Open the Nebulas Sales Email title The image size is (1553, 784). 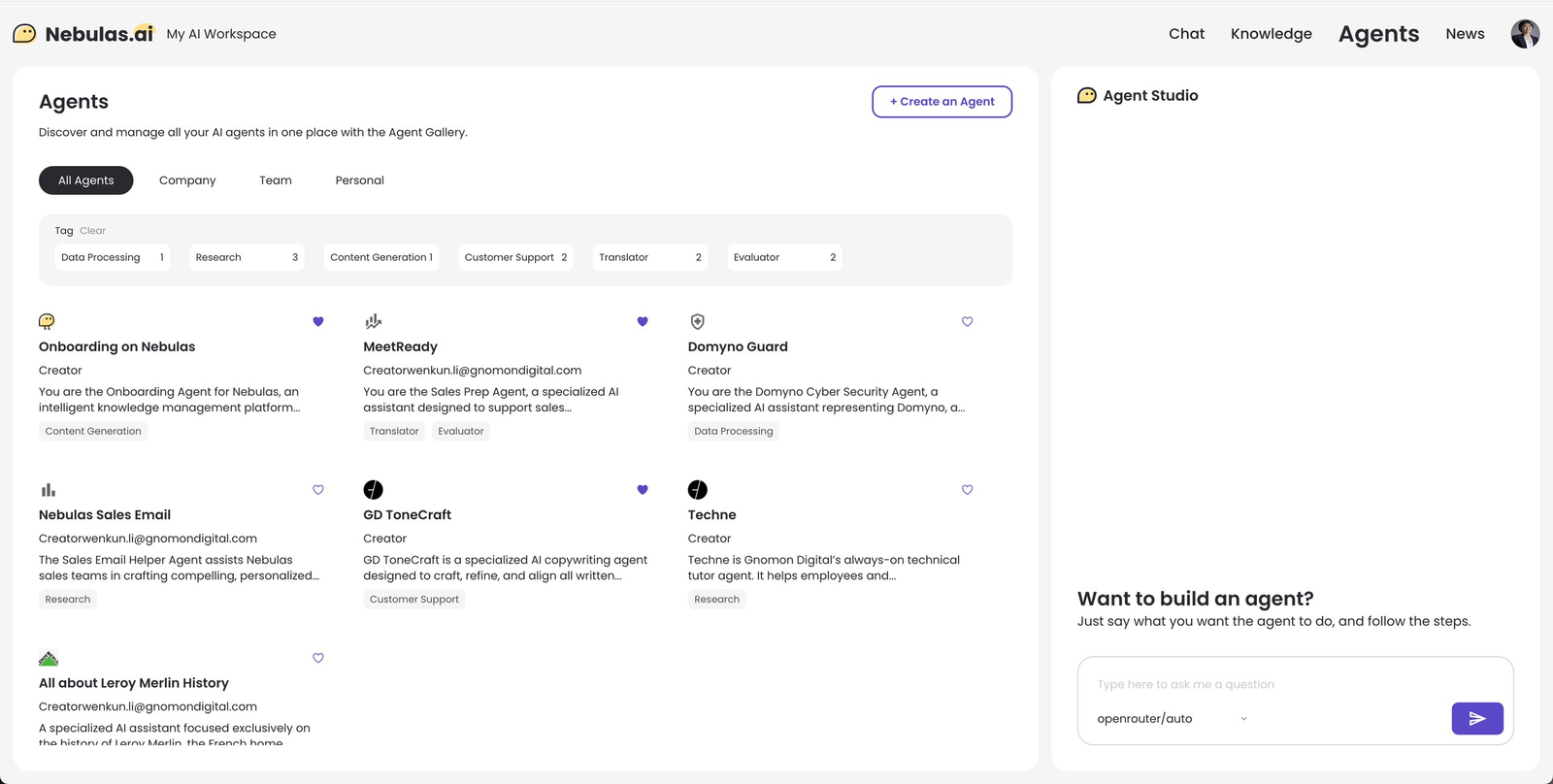tap(105, 515)
